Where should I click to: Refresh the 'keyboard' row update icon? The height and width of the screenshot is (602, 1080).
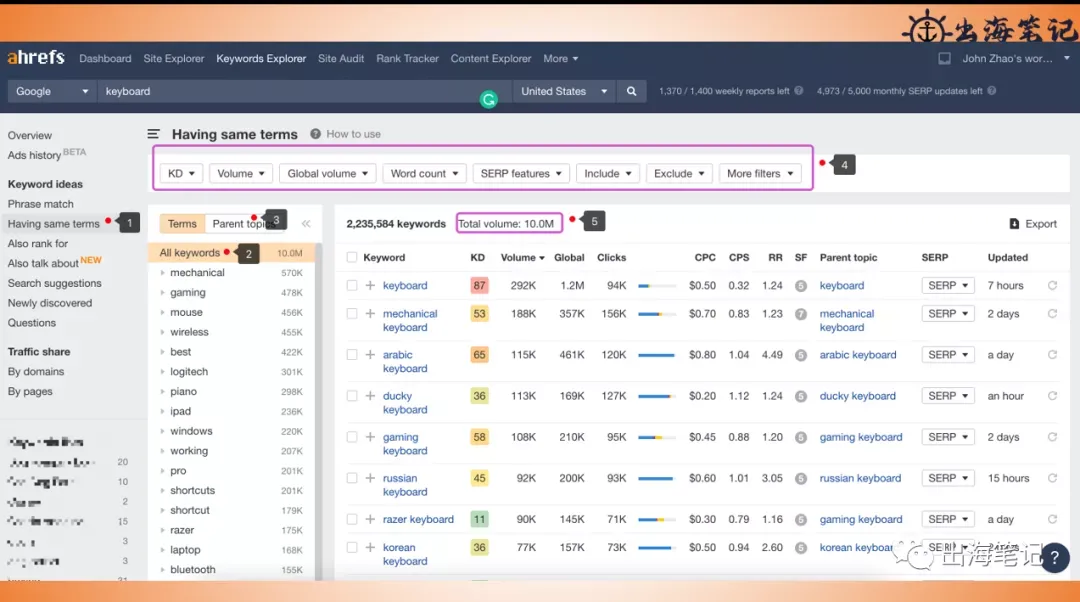point(1052,285)
